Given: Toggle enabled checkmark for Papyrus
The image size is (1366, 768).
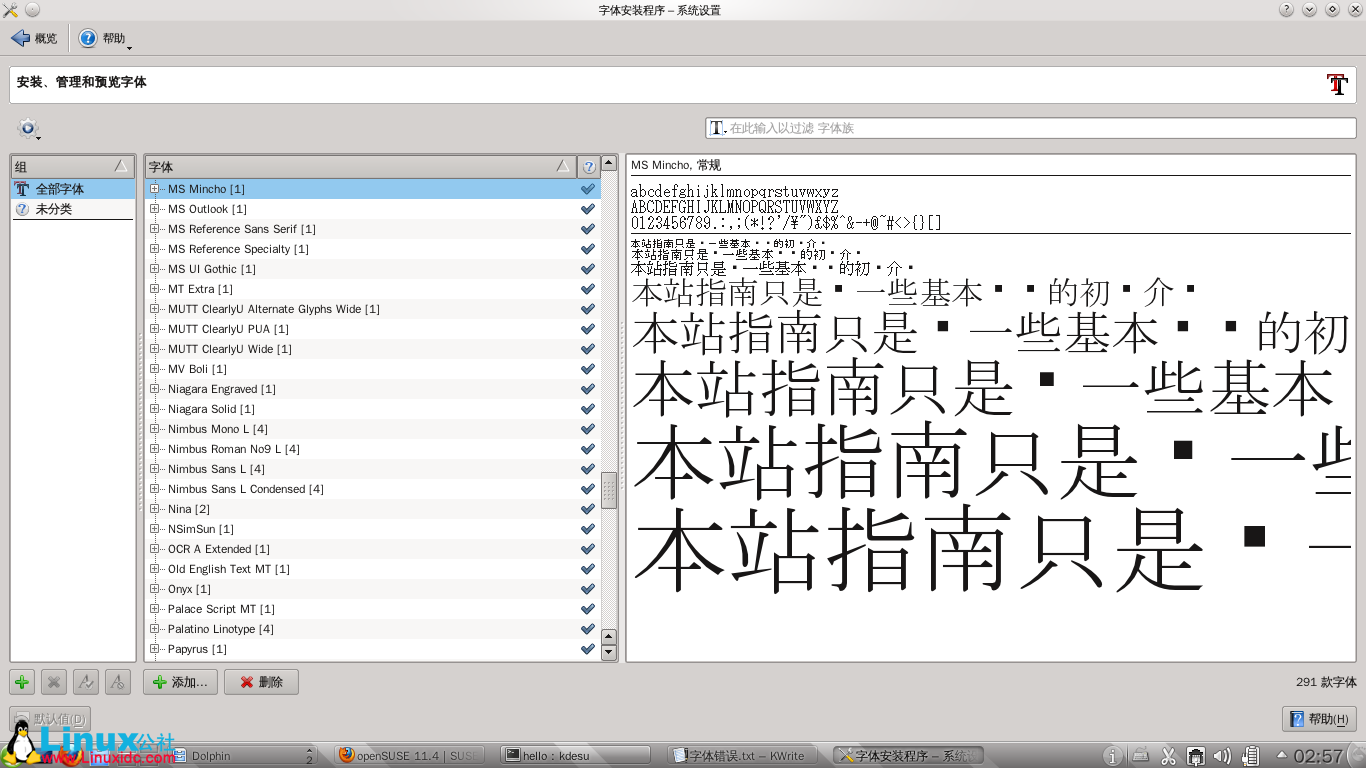Looking at the screenshot, I should click(588, 649).
